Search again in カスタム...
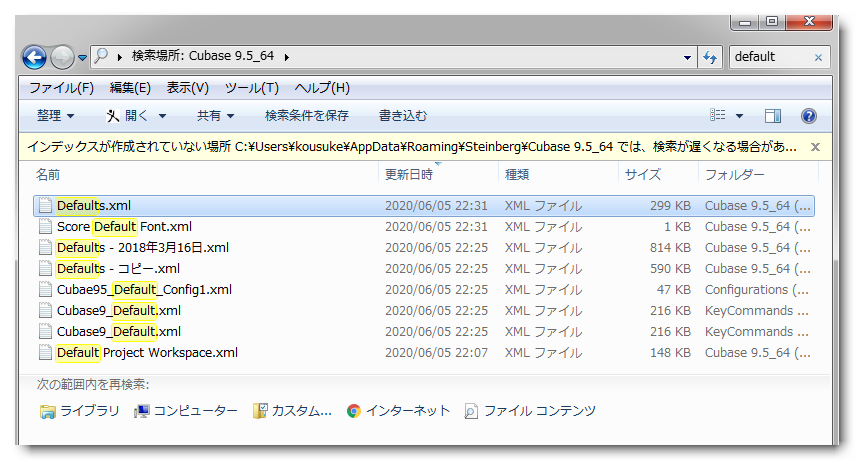The height and width of the screenshot is (472, 866). coord(292,411)
